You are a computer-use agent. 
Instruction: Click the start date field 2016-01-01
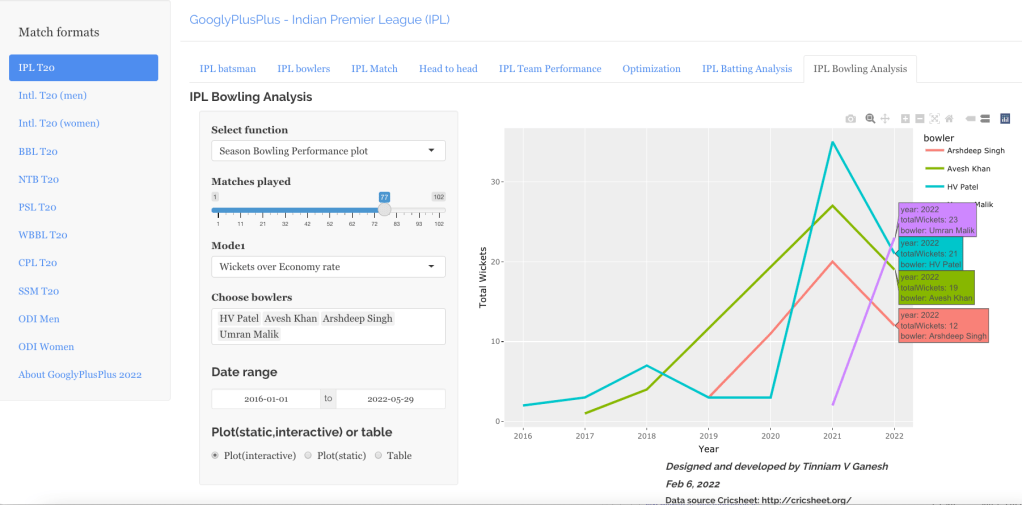(266, 399)
